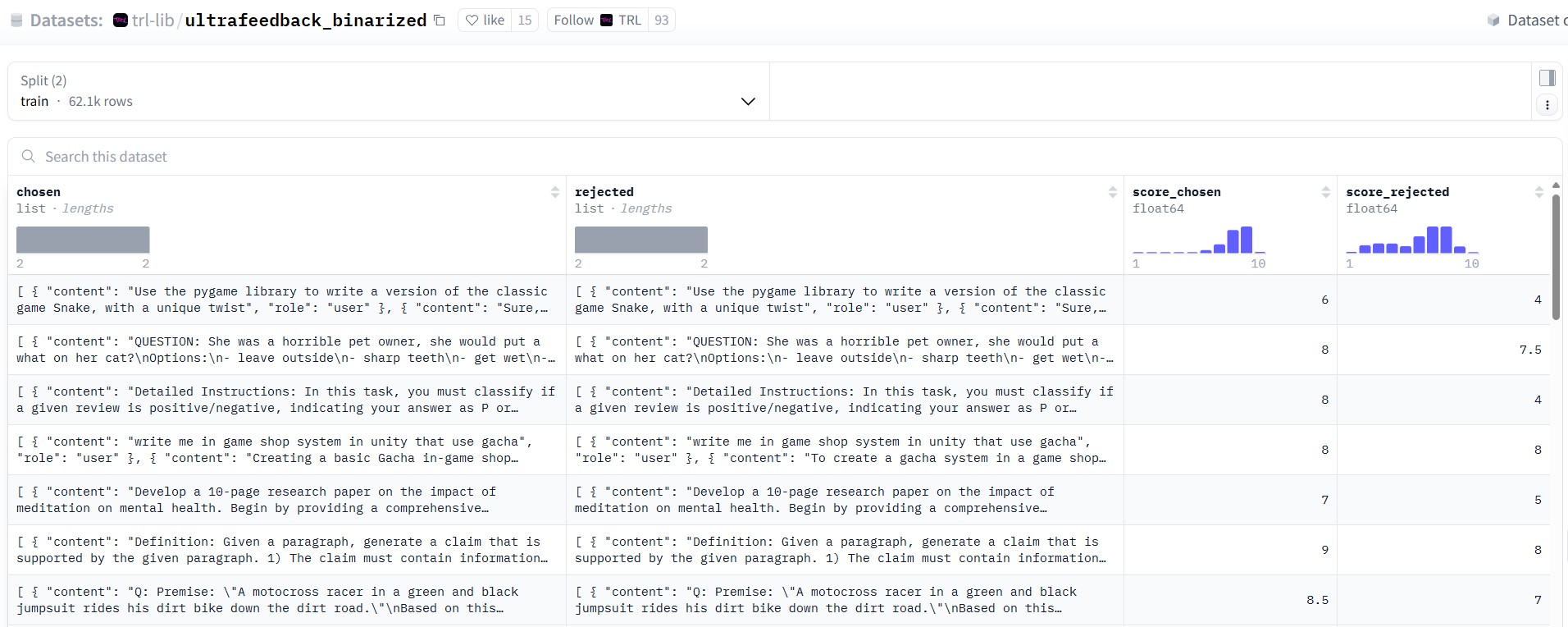Open chosen cell about pygame Snake
The width and height of the screenshot is (1568, 627).
pos(287,300)
